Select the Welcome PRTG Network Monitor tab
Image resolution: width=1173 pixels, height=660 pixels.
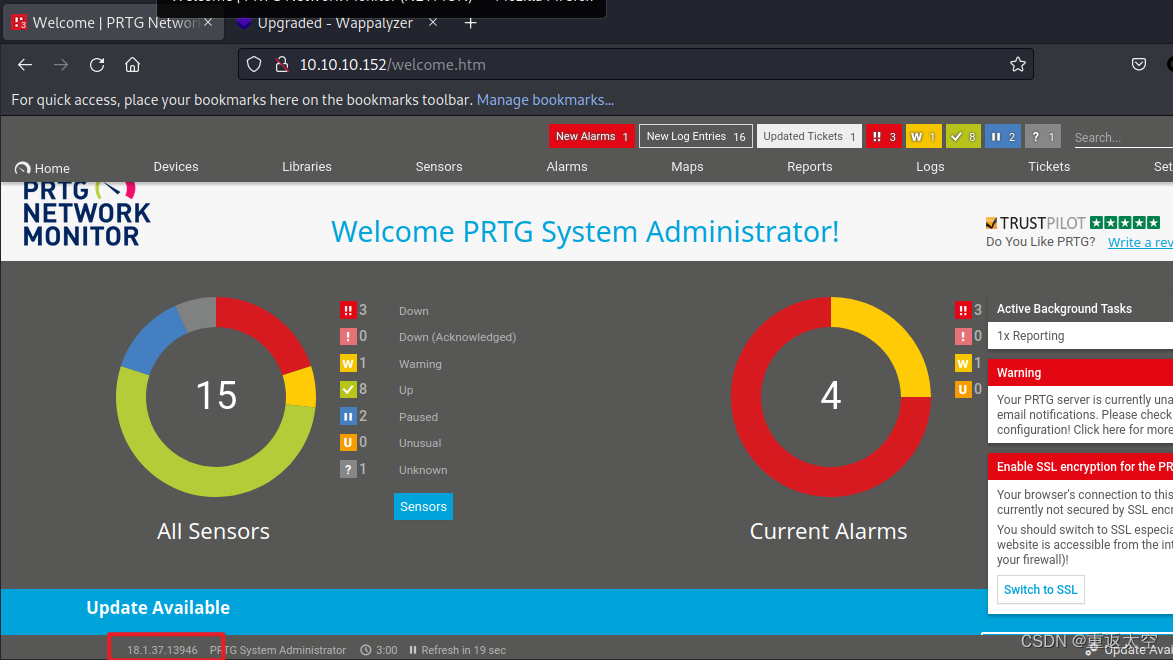pyautogui.click(x=114, y=23)
